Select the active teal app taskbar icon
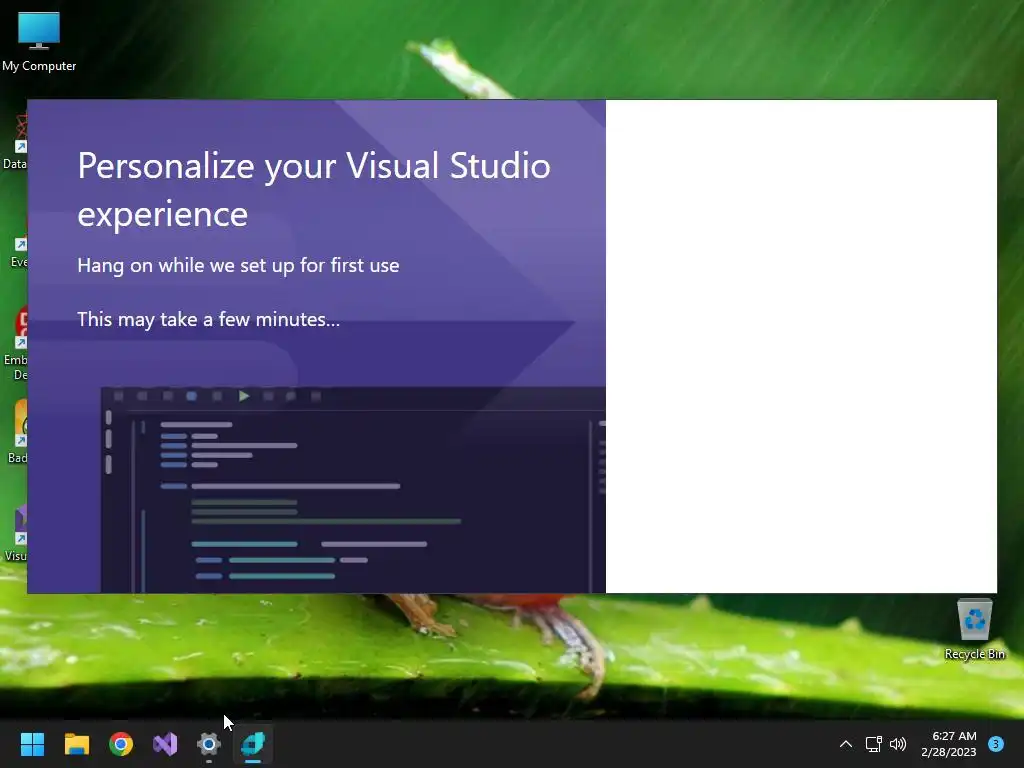This screenshot has height=768, width=1024. pos(253,744)
